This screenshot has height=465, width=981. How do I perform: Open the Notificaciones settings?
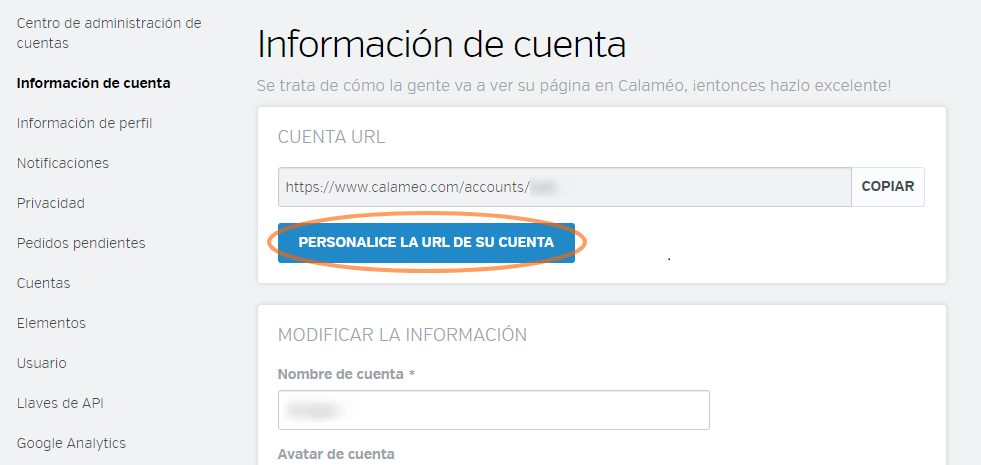[x=63, y=163]
